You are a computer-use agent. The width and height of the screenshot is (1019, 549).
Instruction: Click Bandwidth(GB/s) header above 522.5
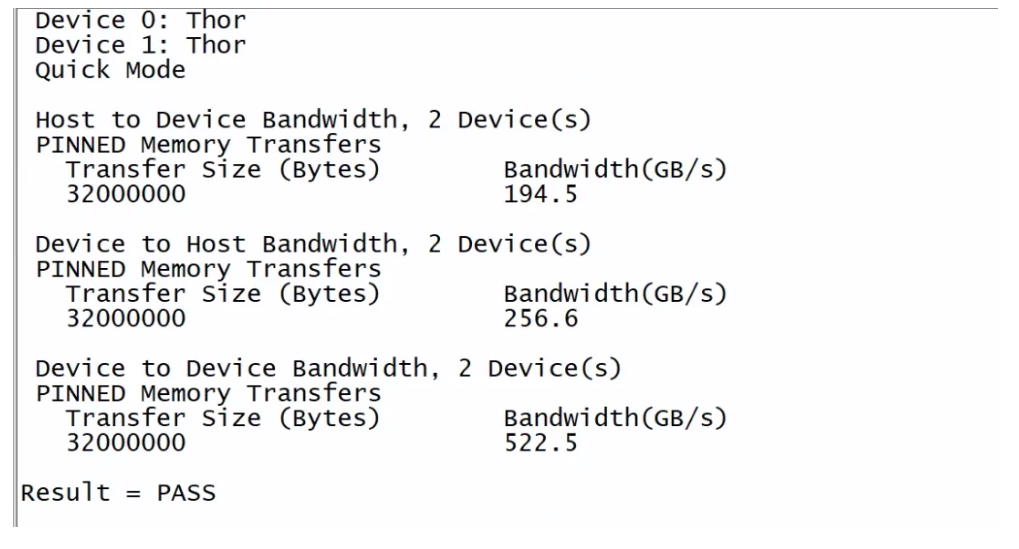pyautogui.click(x=614, y=418)
